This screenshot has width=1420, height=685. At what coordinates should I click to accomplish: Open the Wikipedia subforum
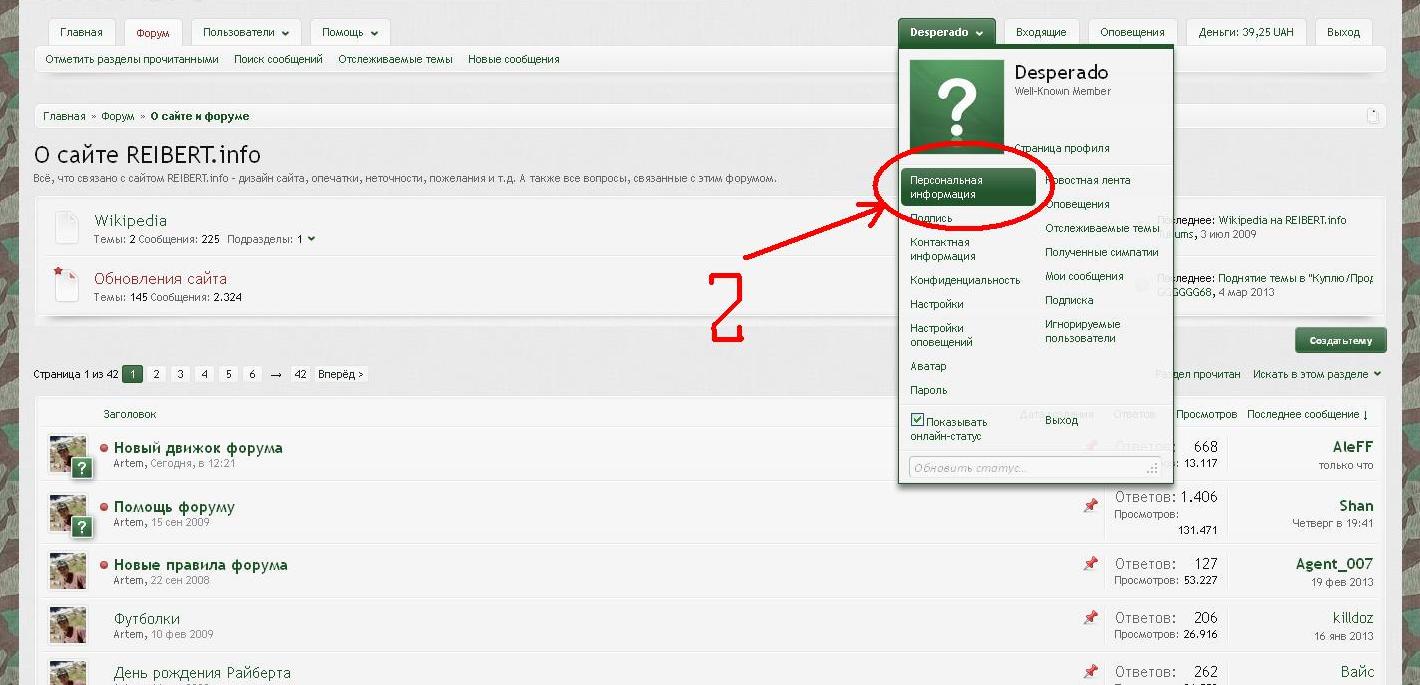click(x=130, y=220)
